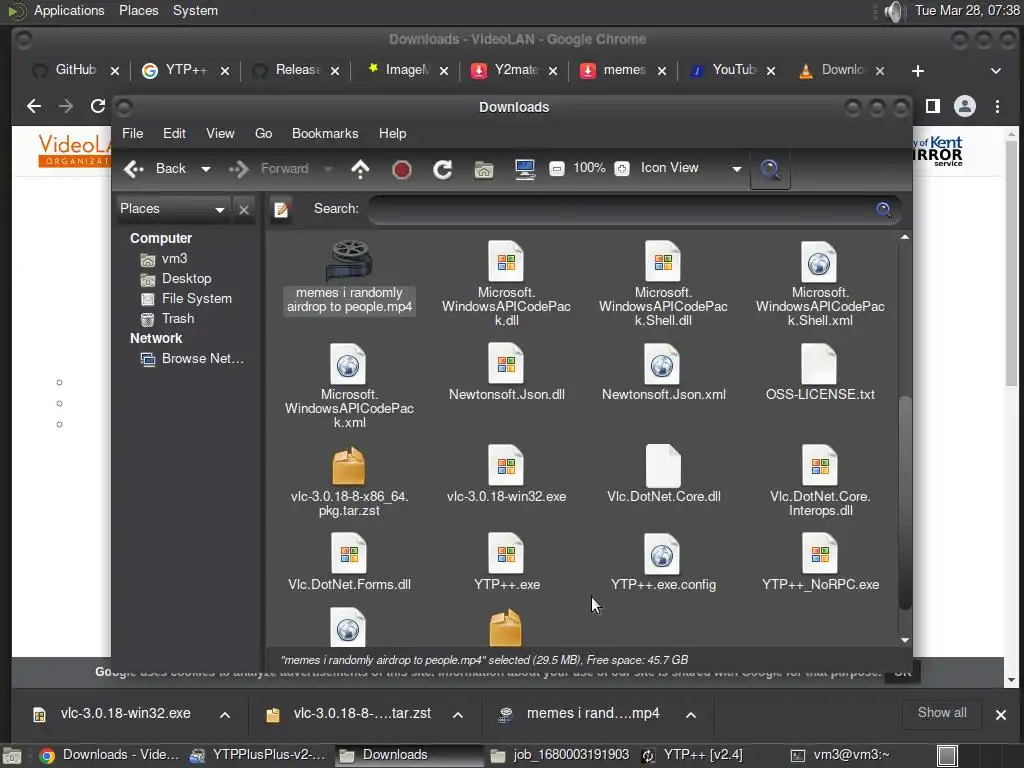Click the red Stop loading icon
The image size is (1024, 768).
tap(402, 170)
